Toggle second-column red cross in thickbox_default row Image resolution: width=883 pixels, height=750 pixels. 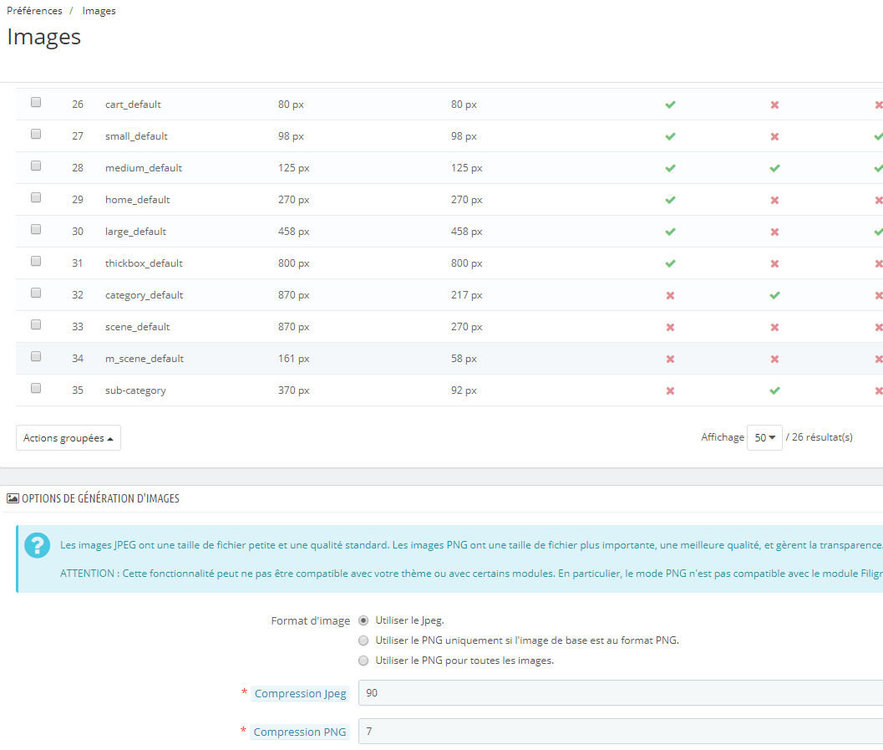(x=775, y=264)
